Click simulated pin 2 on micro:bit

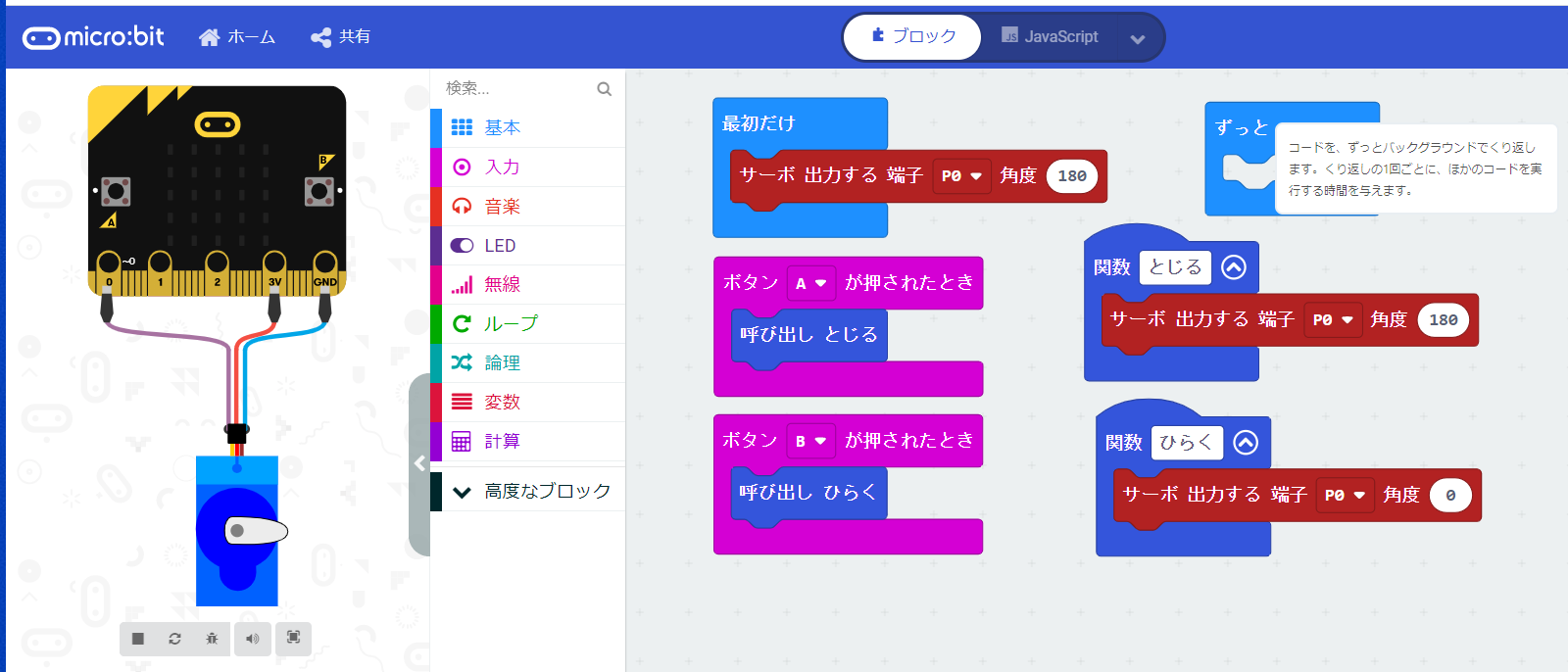pyautogui.click(x=217, y=273)
